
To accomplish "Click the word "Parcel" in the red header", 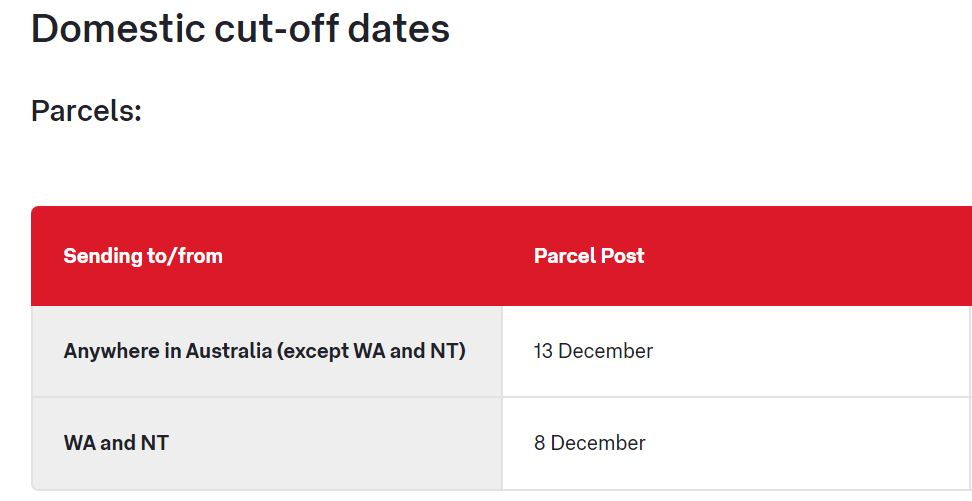I will point(566,256).
